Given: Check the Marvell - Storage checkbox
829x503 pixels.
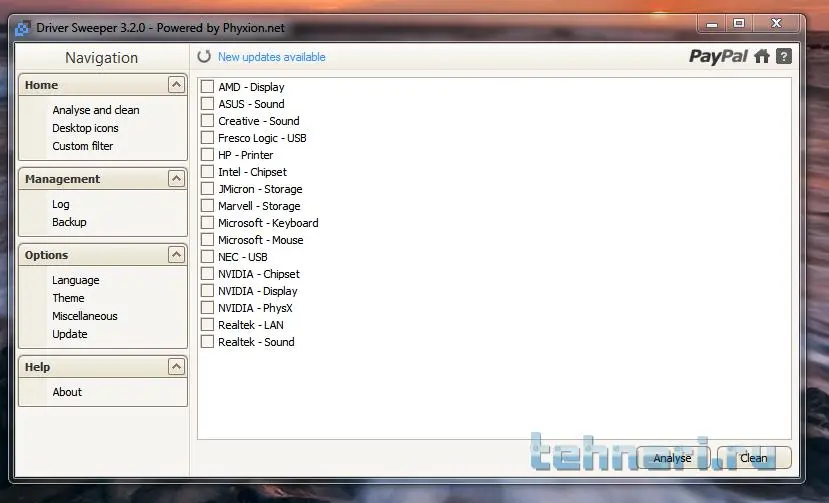Looking at the screenshot, I should [207, 205].
